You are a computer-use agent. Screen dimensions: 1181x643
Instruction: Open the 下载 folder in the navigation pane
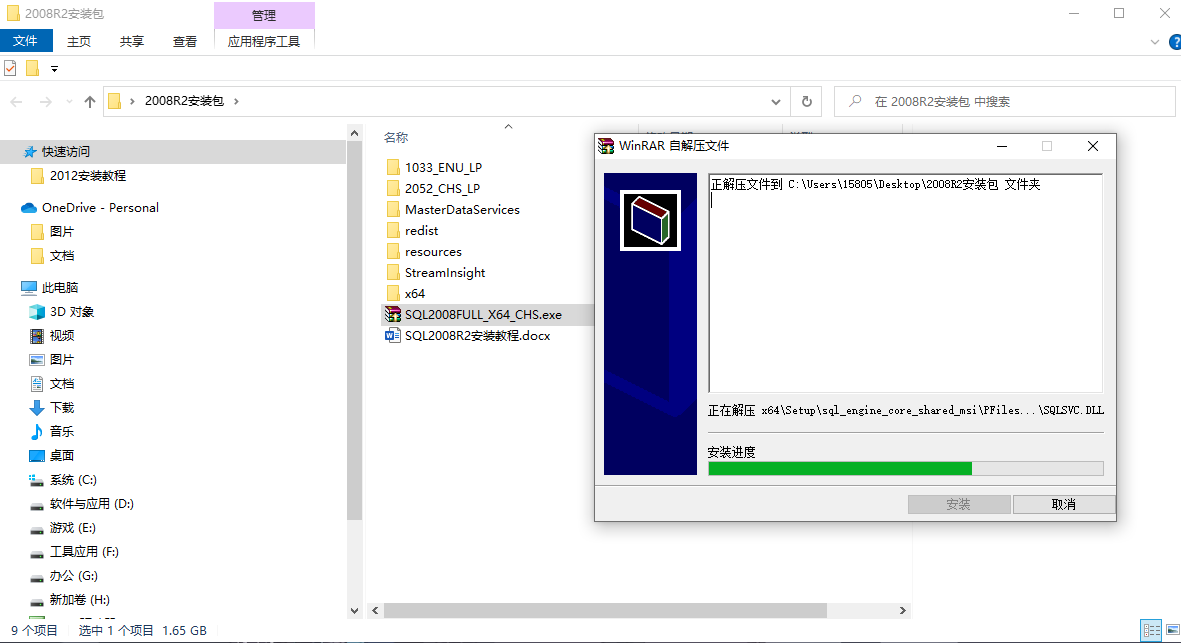click(x=62, y=408)
